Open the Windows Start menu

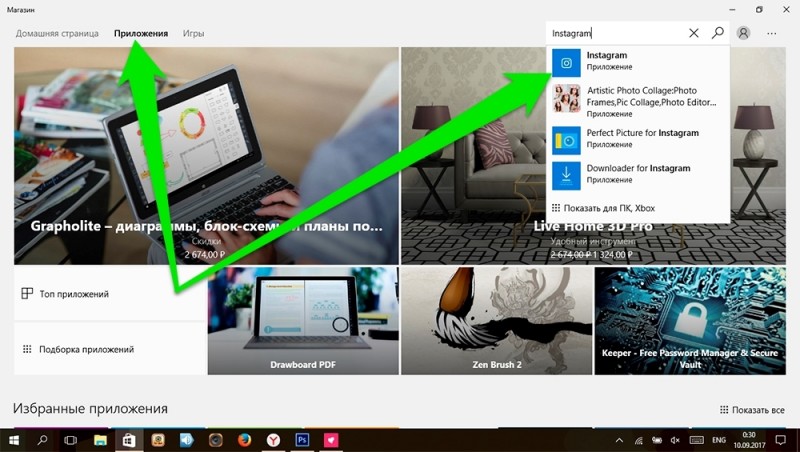tap(14, 440)
